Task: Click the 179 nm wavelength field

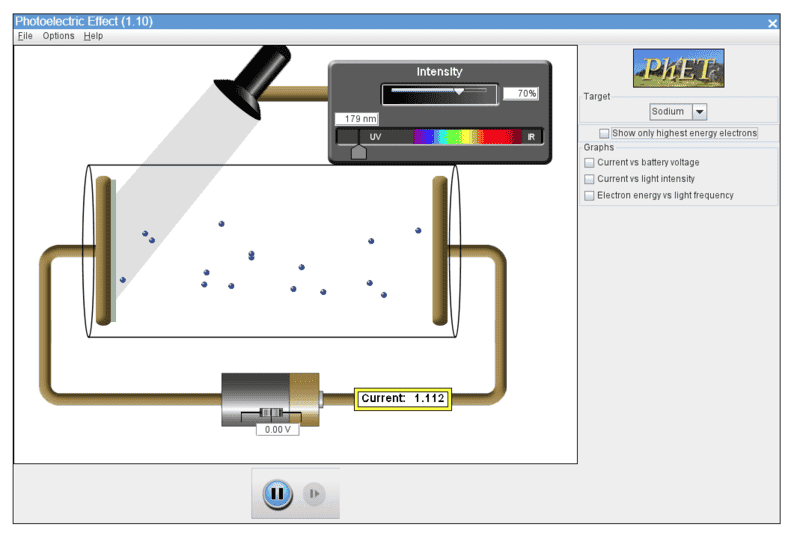Action: 356,119
